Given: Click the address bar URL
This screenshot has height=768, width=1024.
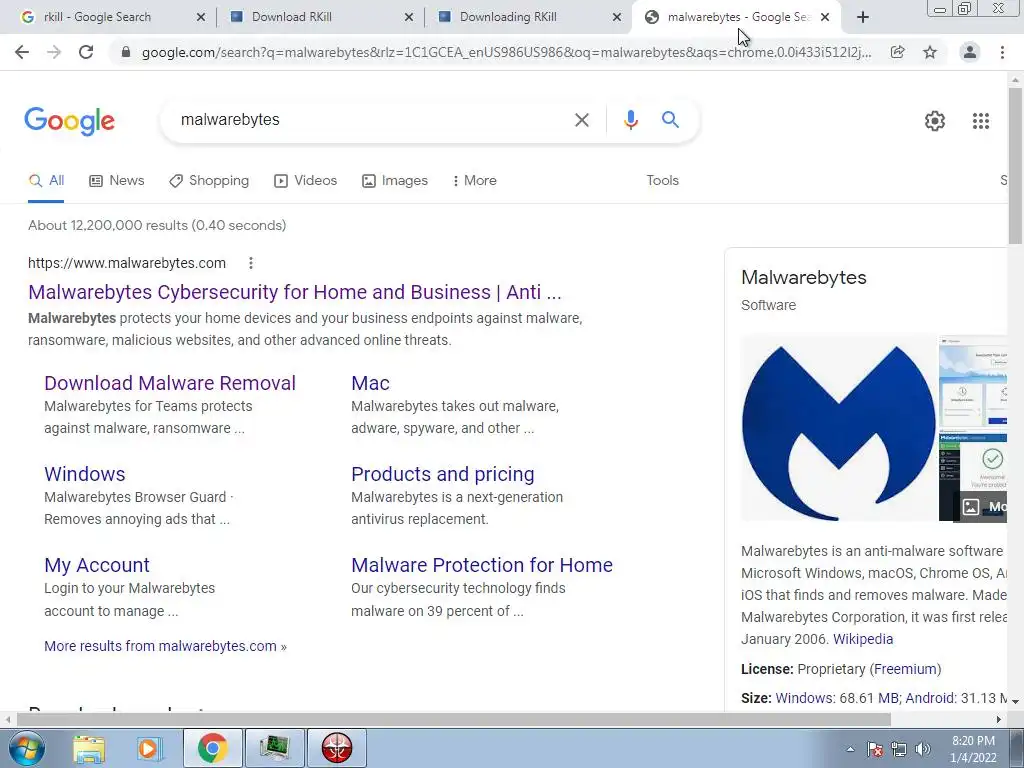Looking at the screenshot, I should pos(506,52).
